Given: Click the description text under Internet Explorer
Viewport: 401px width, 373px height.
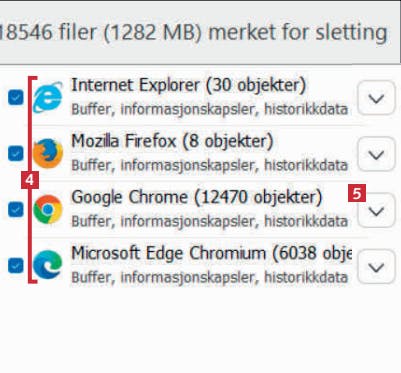Looking at the screenshot, I should pos(210,109).
